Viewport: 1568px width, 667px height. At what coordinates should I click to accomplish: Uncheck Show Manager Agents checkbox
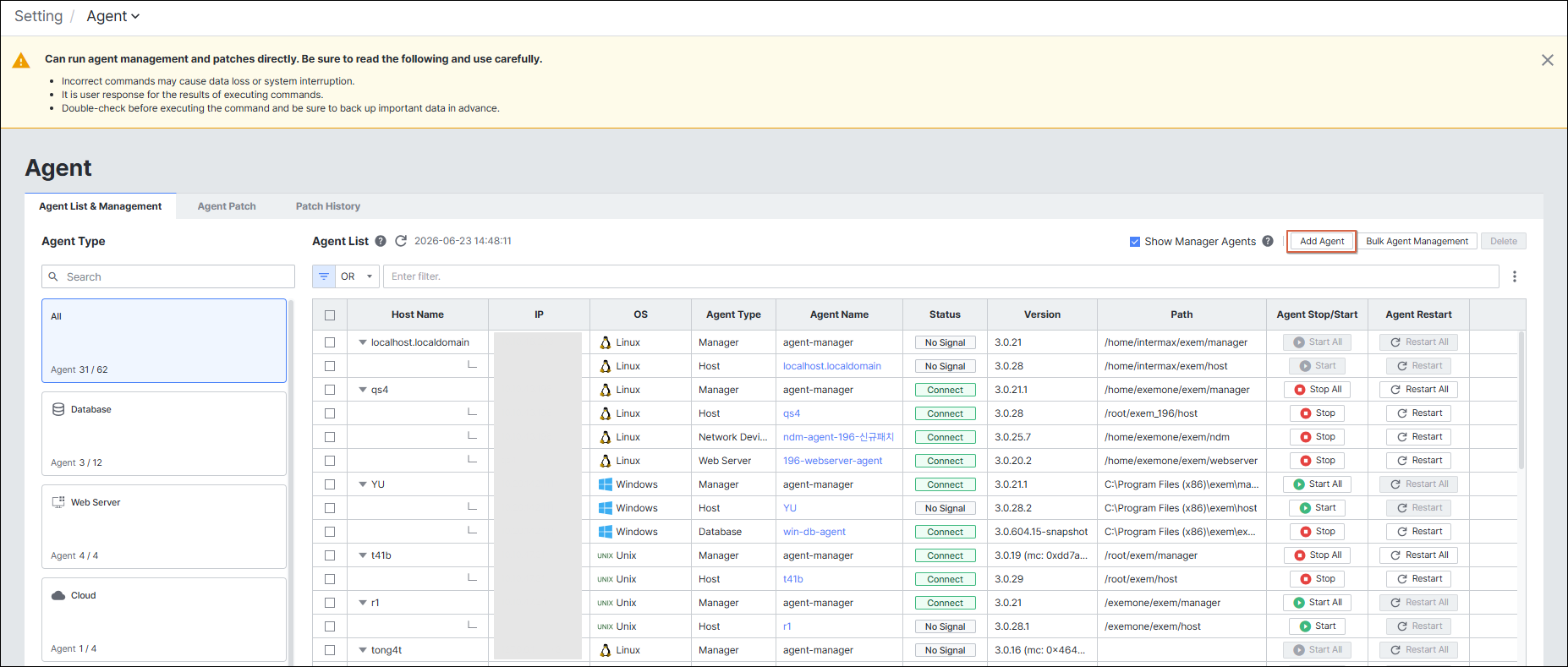pyautogui.click(x=1135, y=242)
